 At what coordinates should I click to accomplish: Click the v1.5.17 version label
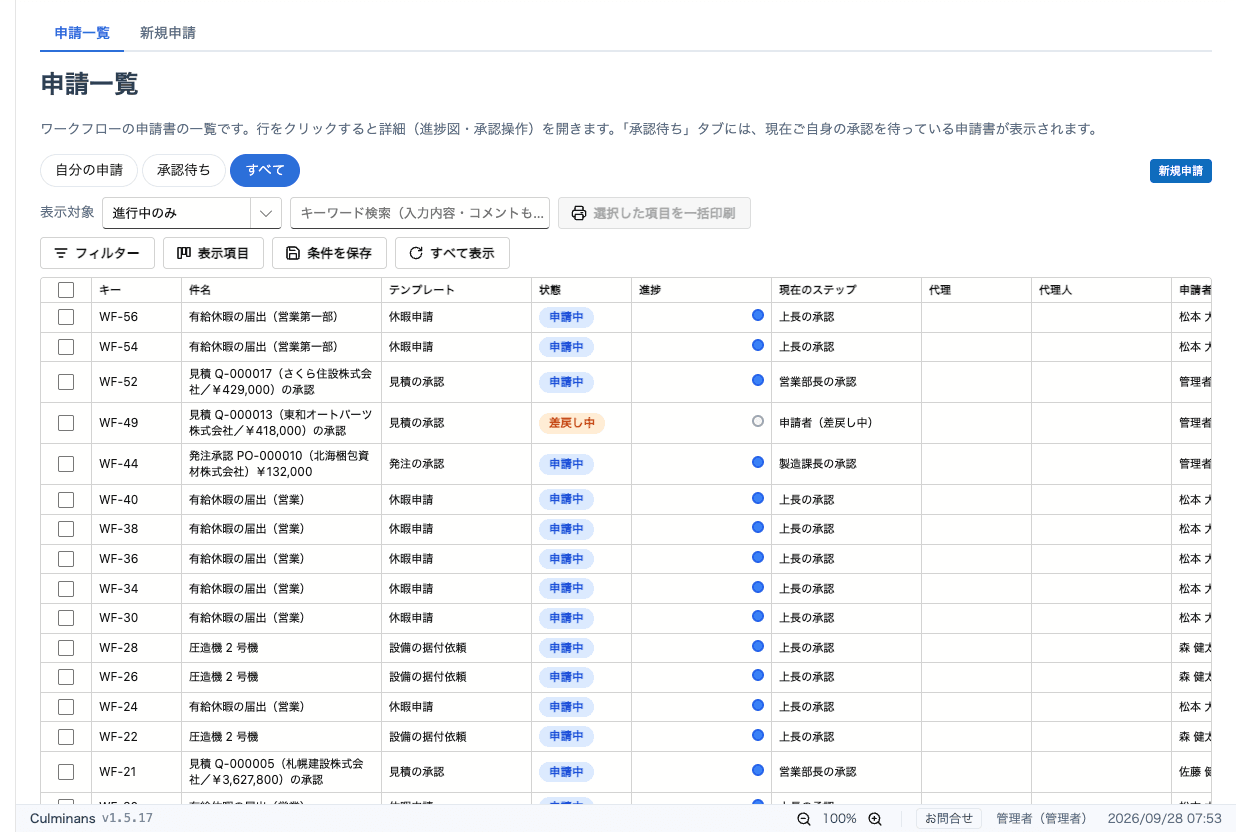[x=127, y=818]
